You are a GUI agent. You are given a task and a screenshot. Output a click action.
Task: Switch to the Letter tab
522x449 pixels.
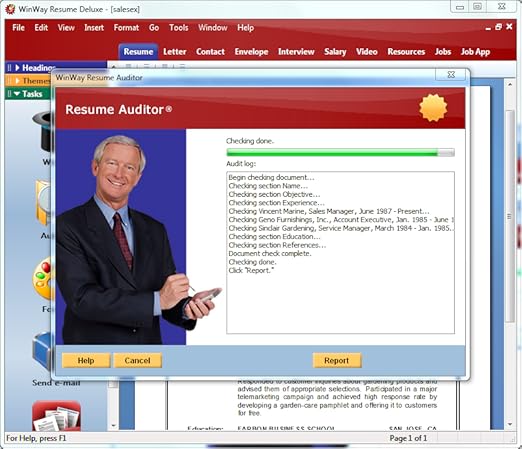point(175,52)
